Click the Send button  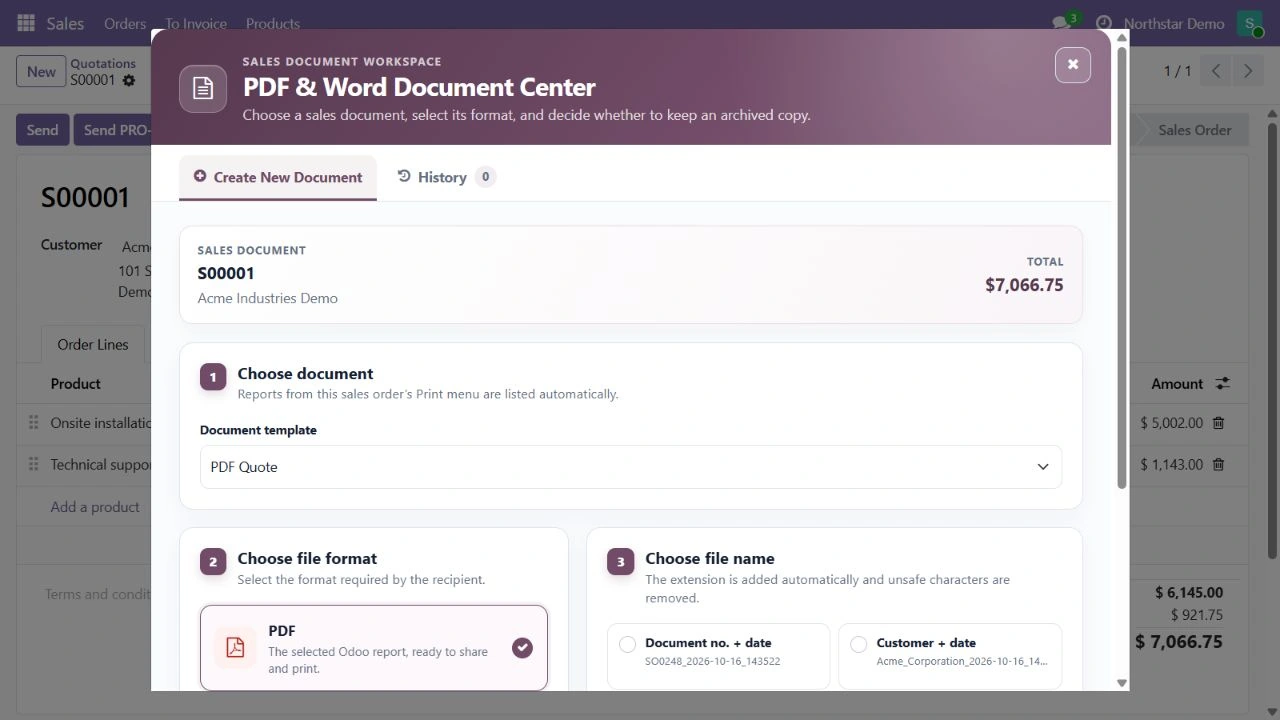(42, 130)
